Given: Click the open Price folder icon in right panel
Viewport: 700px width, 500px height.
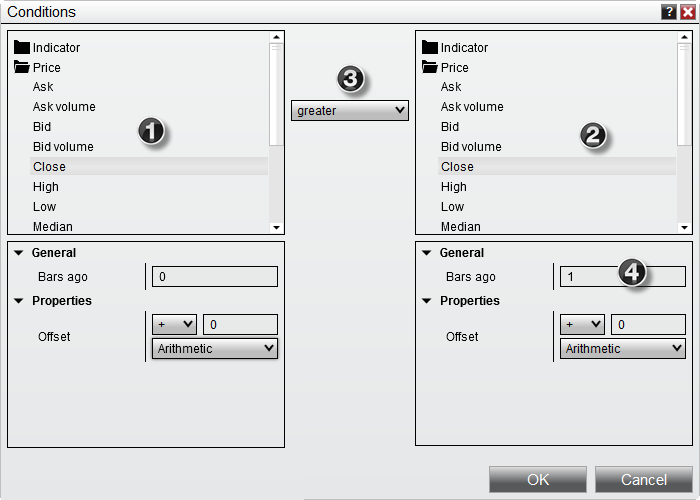Looking at the screenshot, I should click(430, 67).
